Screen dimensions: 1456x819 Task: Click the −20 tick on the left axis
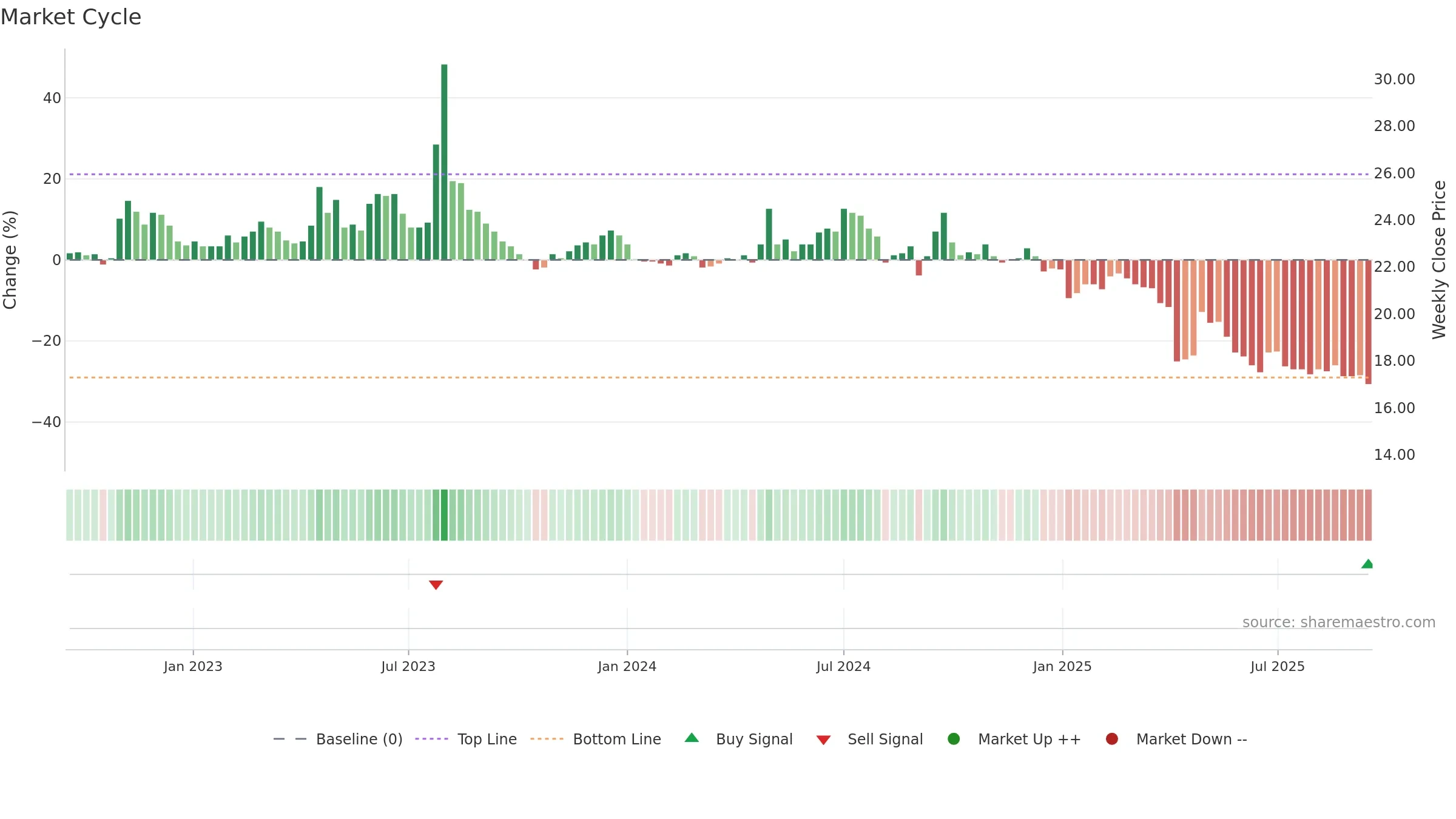47,341
